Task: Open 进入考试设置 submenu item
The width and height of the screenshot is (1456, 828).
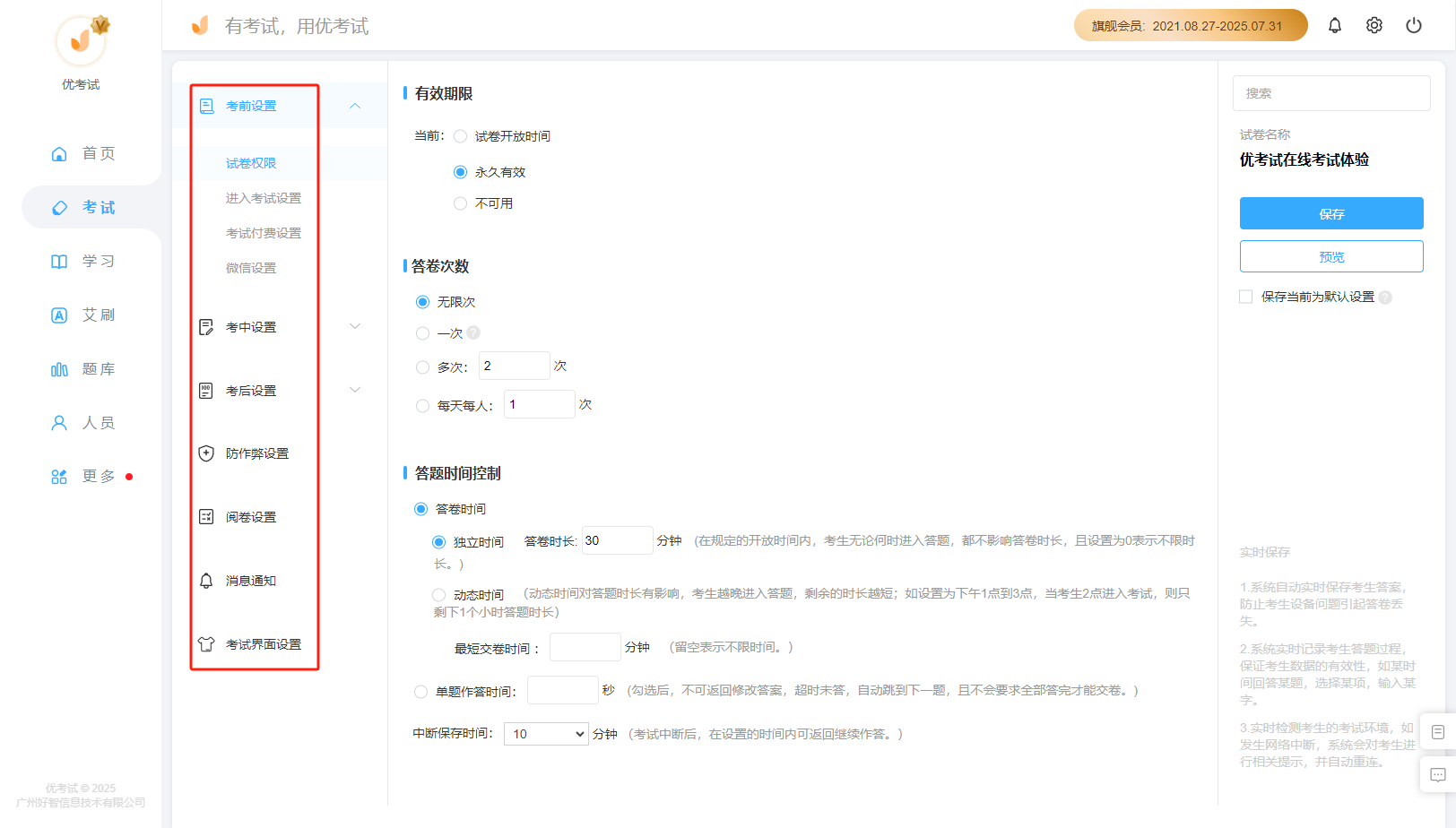Action: coord(264,198)
